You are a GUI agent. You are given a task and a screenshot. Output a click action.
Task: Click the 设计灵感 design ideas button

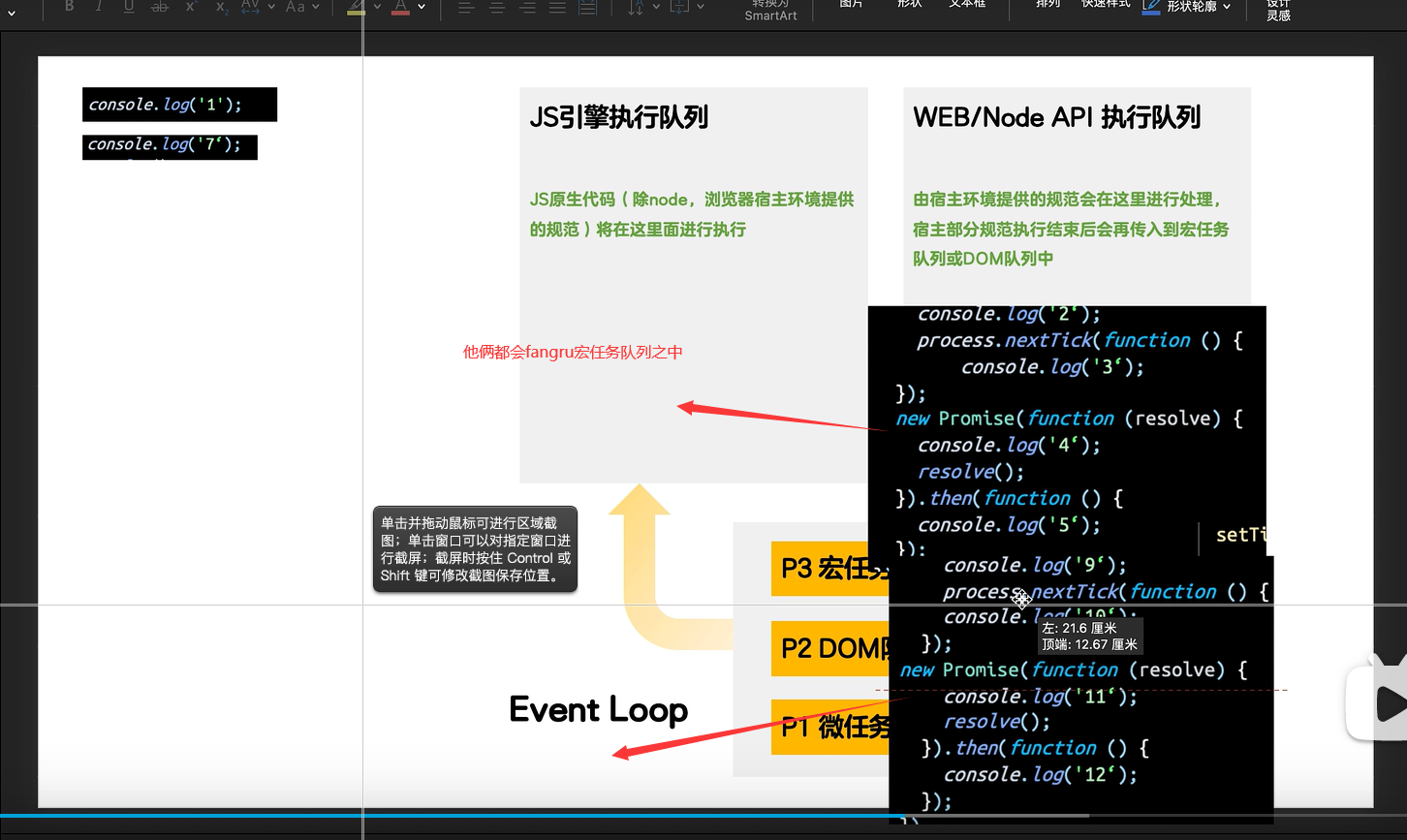pyautogui.click(x=1278, y=10)
